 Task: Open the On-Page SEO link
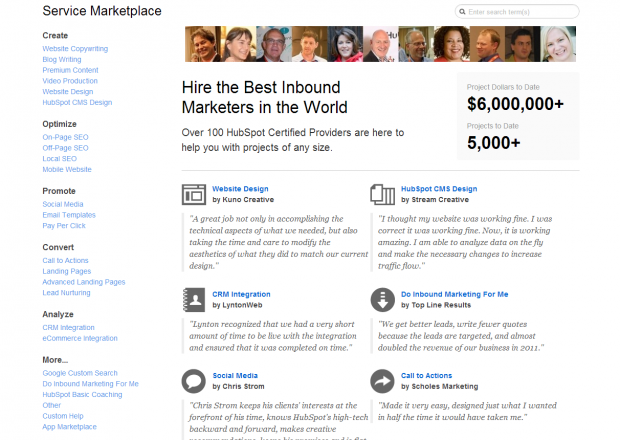[x=65, y=137]
